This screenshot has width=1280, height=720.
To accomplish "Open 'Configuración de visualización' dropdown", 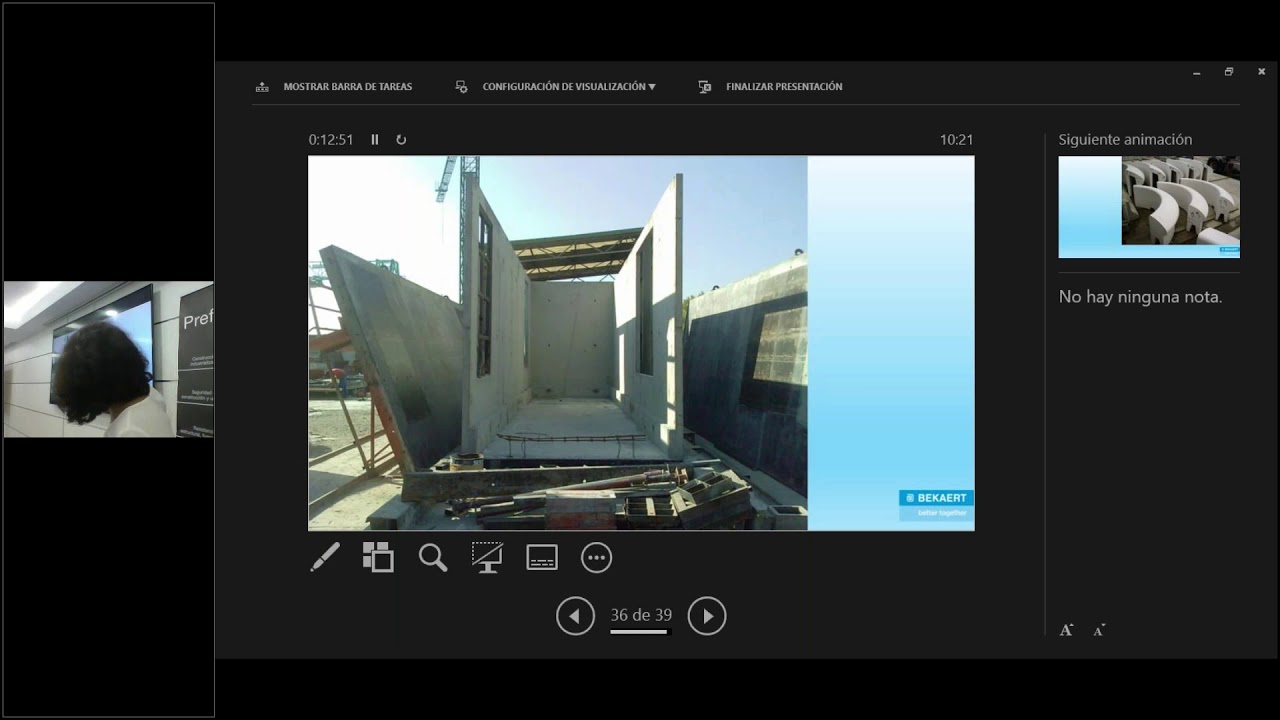I will click(x=556, y=87).
